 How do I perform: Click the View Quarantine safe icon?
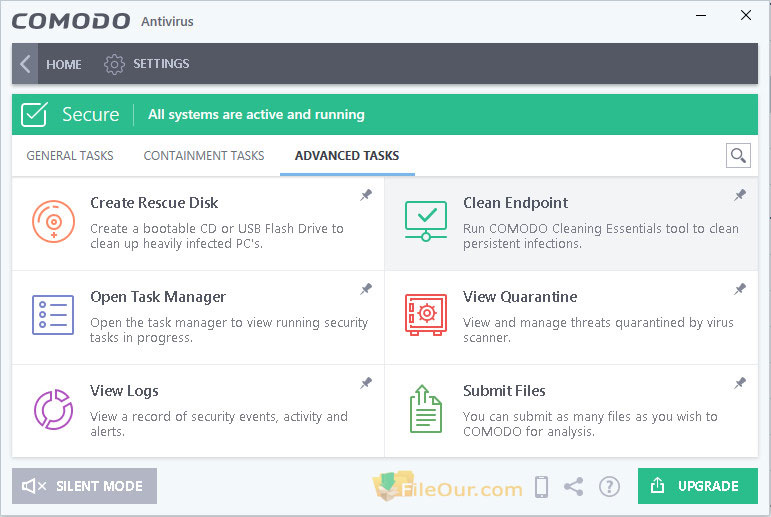pyautogui.click(x=426, y=315)
